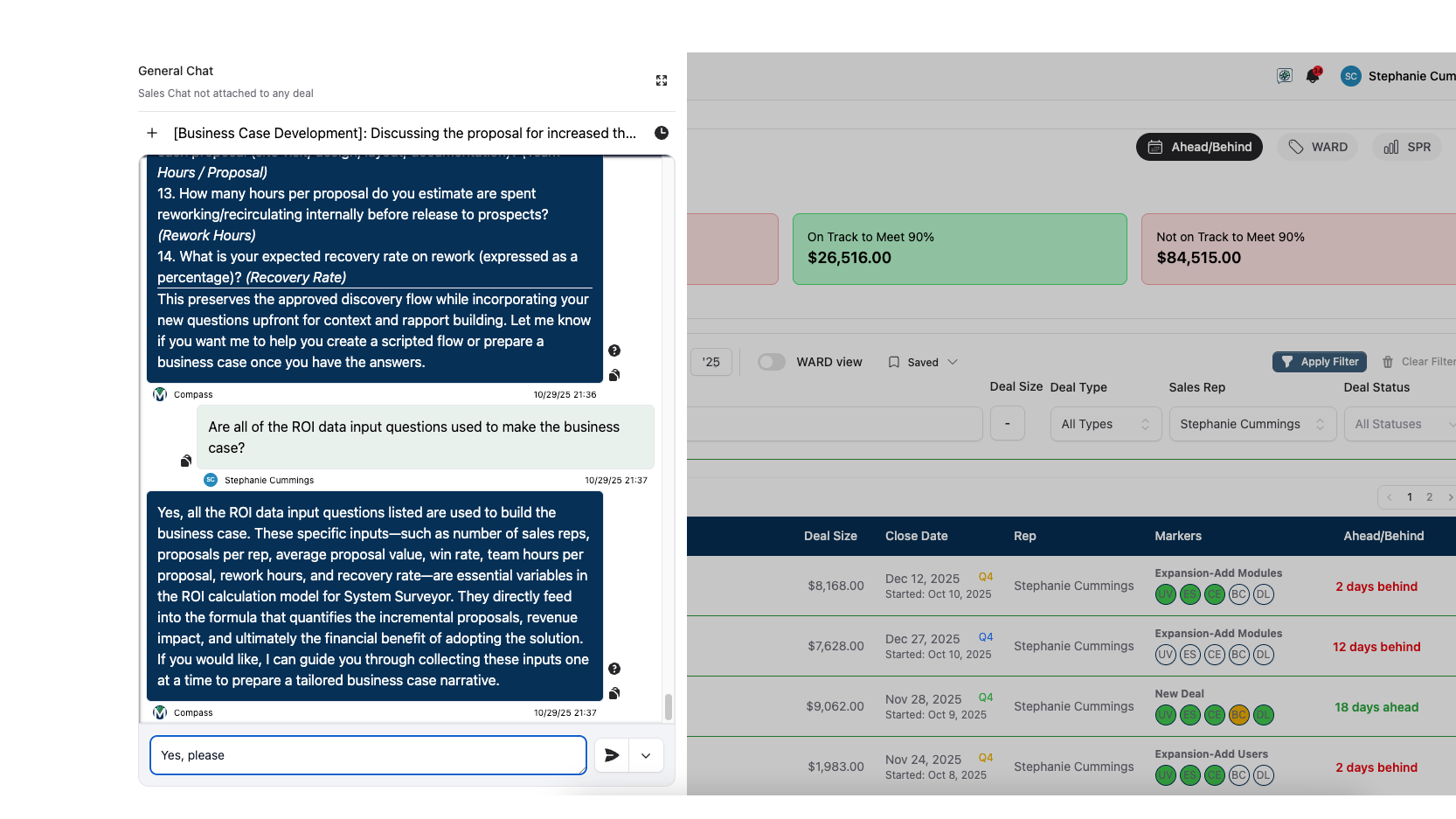Click the Clear Filter button

[x=1418, y=362]
